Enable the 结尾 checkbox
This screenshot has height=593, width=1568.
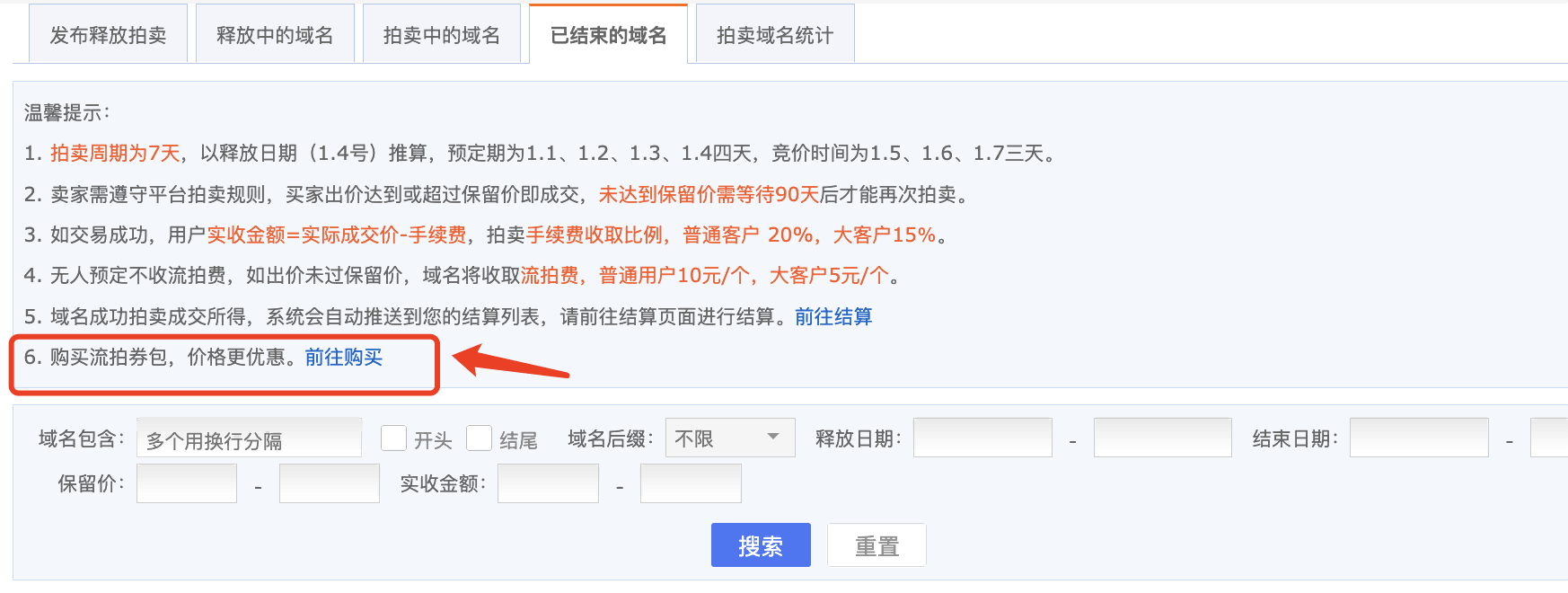[480, 438]
